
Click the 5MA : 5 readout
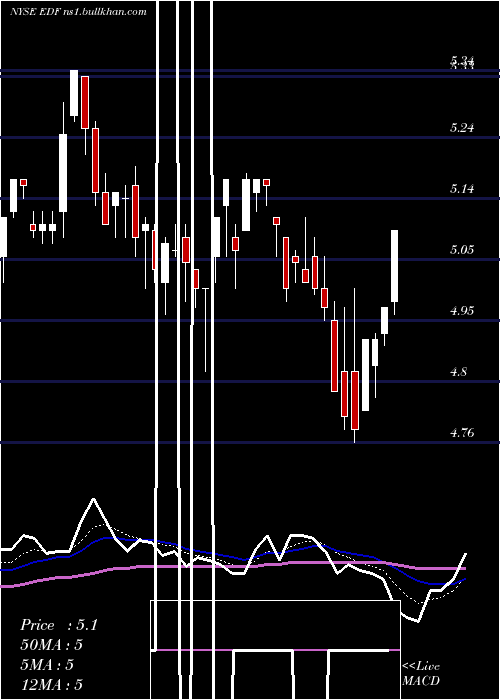click(x=46, y=665)
